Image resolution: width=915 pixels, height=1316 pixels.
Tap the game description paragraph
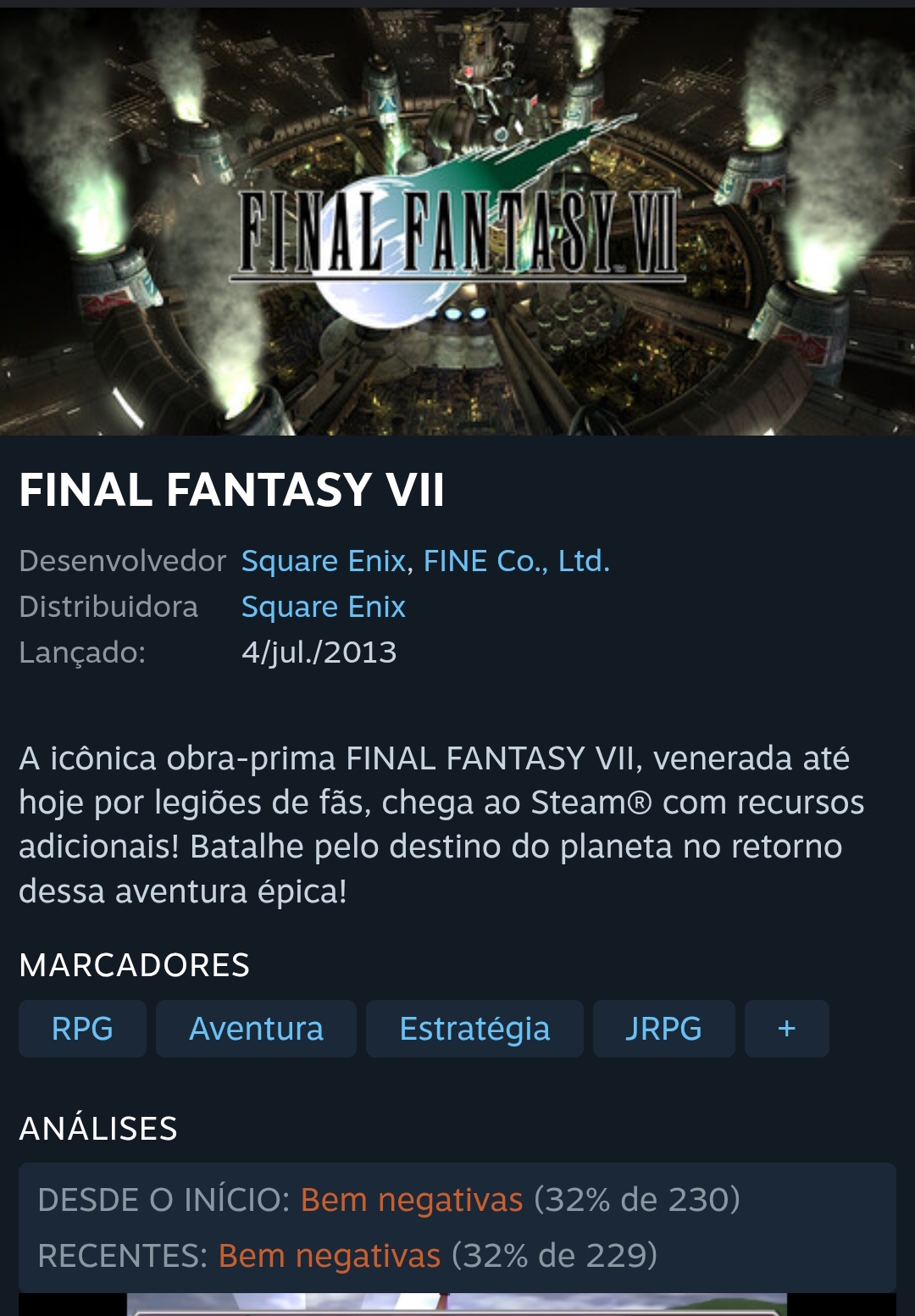pos(441,825)
